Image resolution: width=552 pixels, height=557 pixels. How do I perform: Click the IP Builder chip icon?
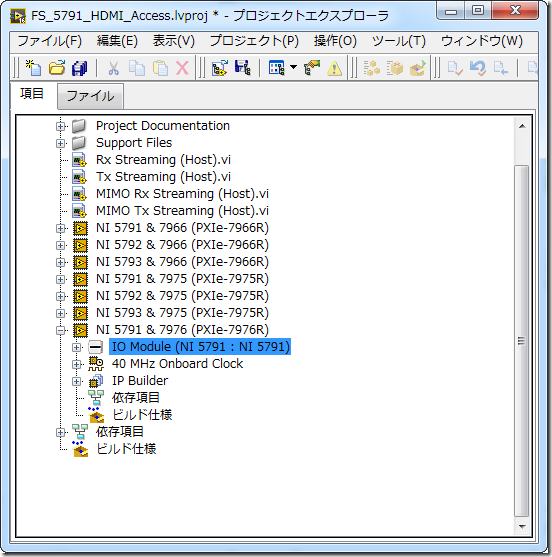pyautogui.click(x=96, y=381)
